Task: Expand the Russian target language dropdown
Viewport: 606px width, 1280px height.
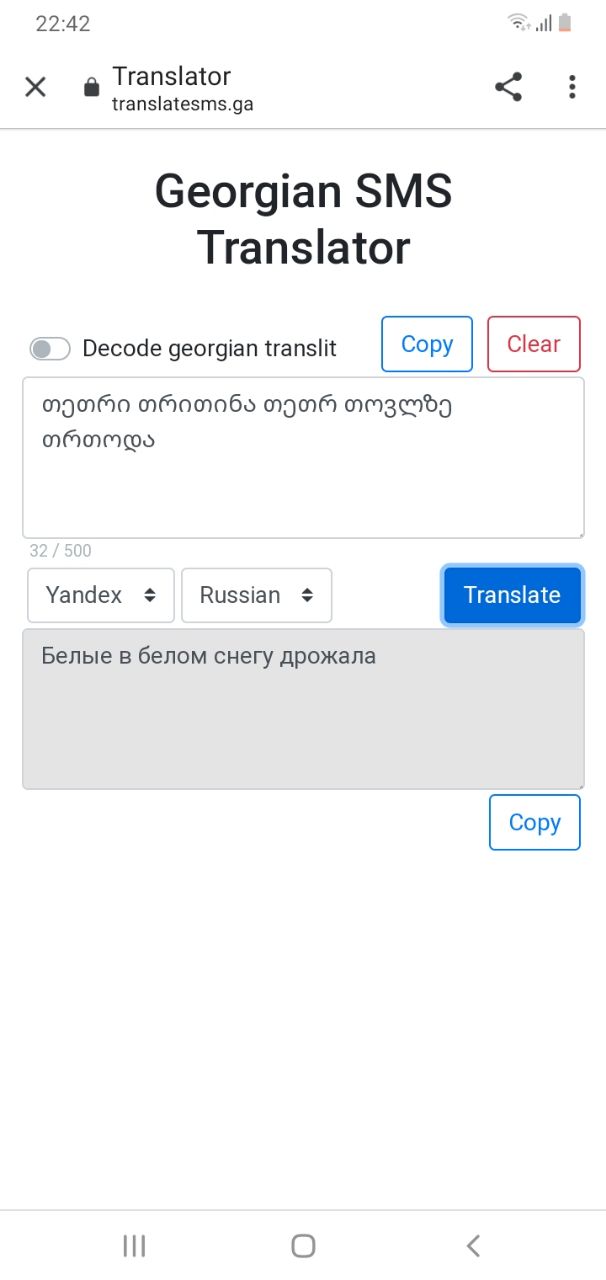Action: point(256,595)
